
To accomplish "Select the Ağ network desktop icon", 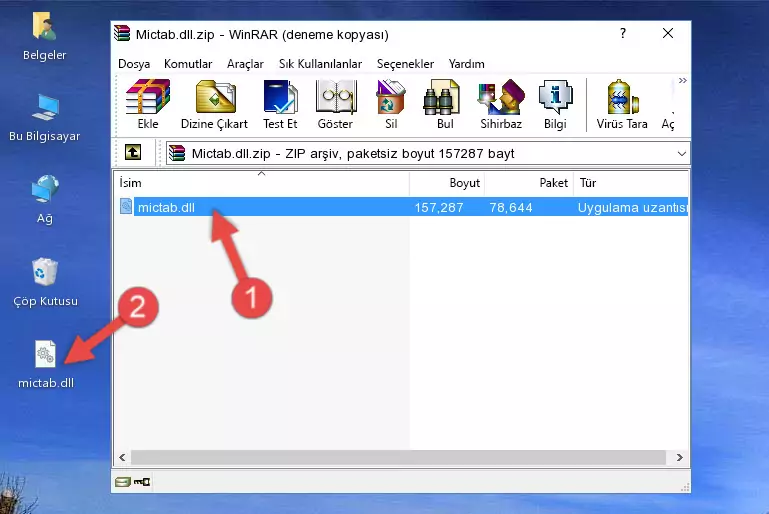I will [x=45, y=199].
